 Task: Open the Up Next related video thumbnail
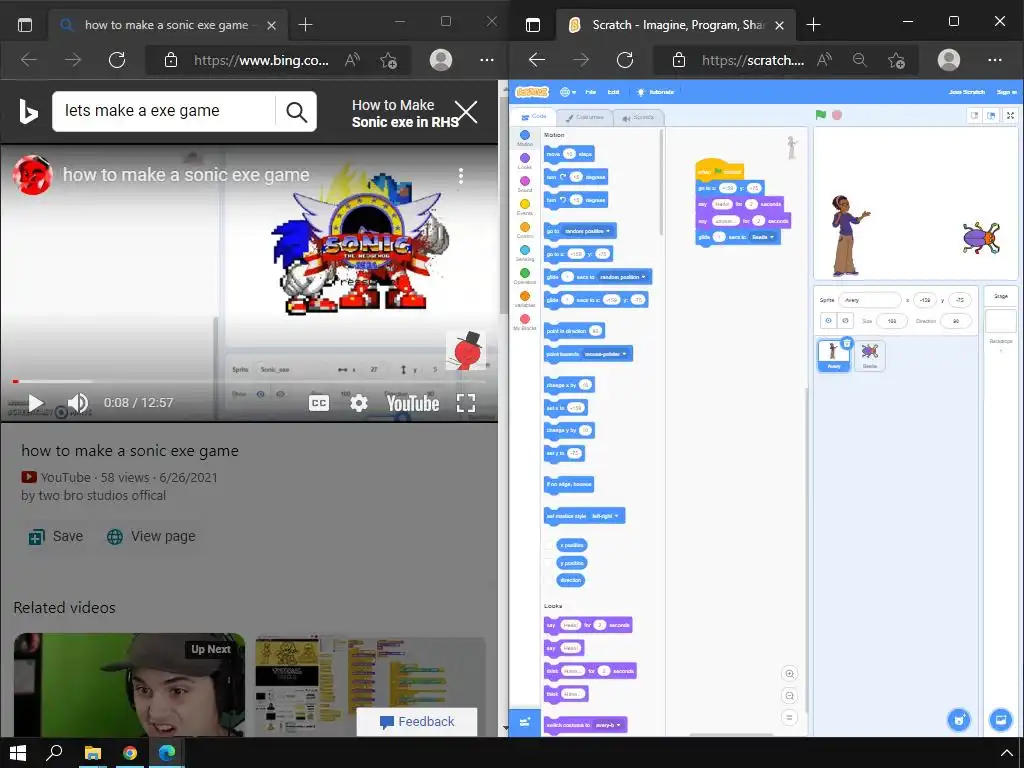pyautogui.click(x=129, y=685)
